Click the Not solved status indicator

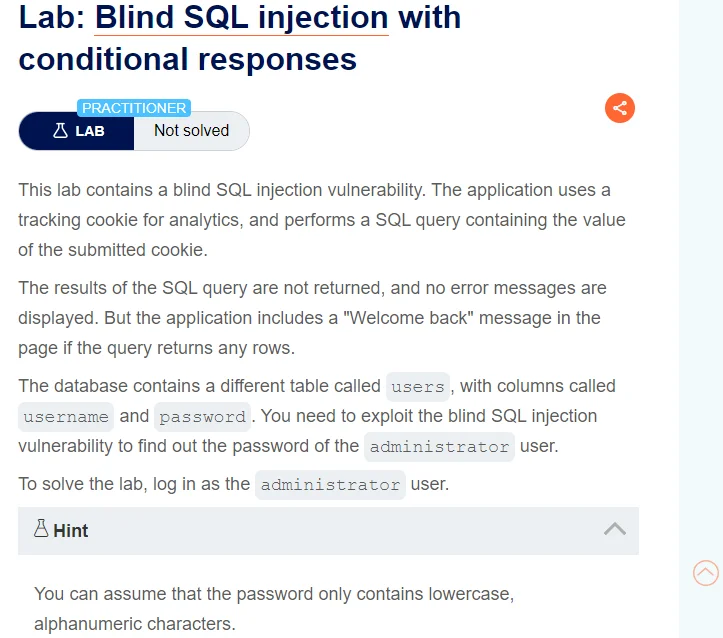click(x=191, y=130)
